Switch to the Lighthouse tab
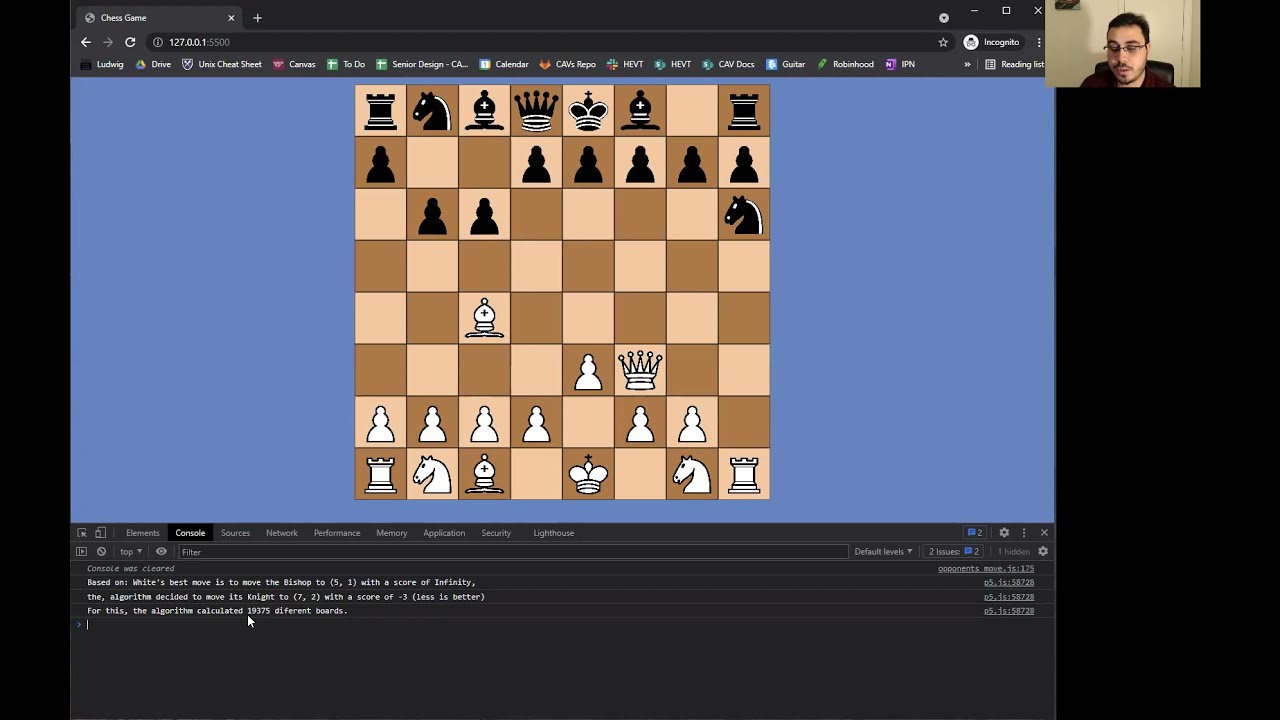 553,533
